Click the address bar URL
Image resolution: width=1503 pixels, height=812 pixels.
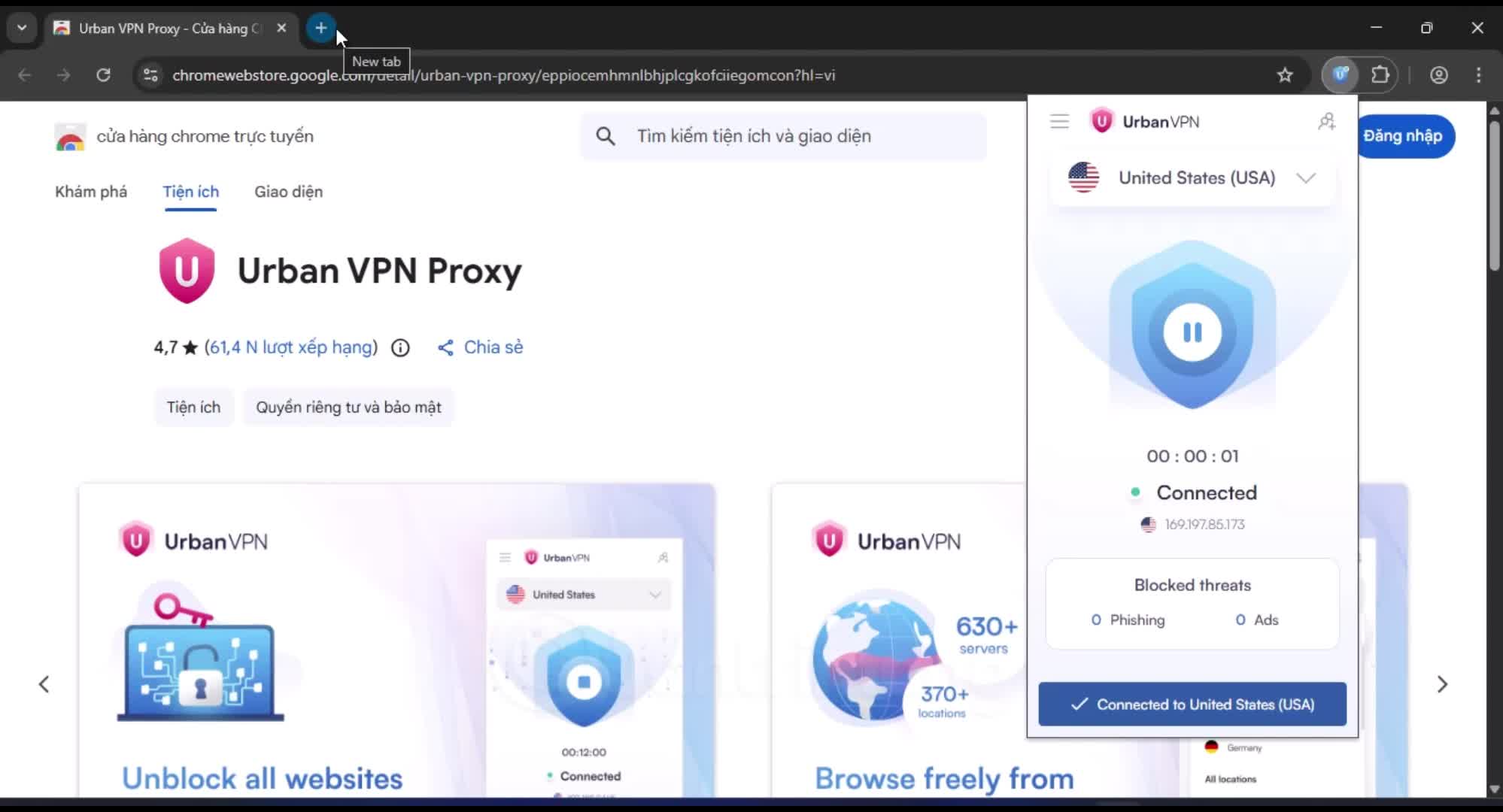pos(503,75)
